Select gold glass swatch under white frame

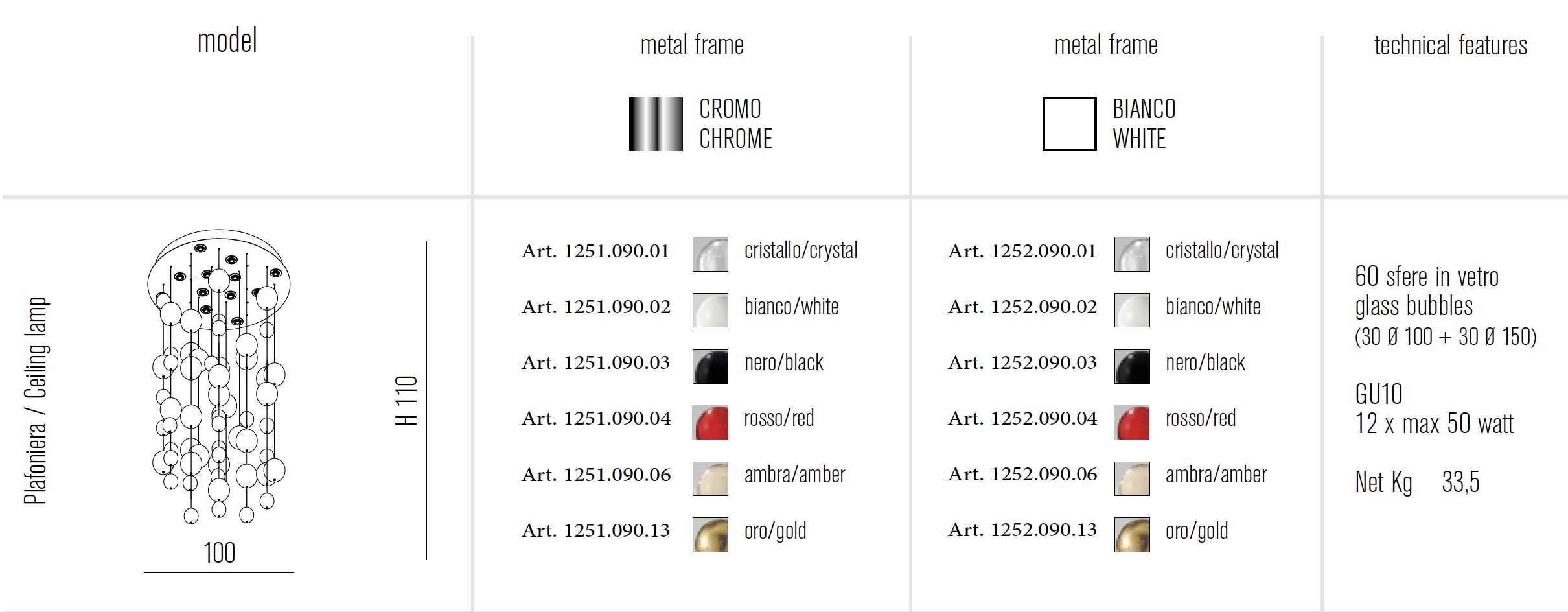(1132, 534)
